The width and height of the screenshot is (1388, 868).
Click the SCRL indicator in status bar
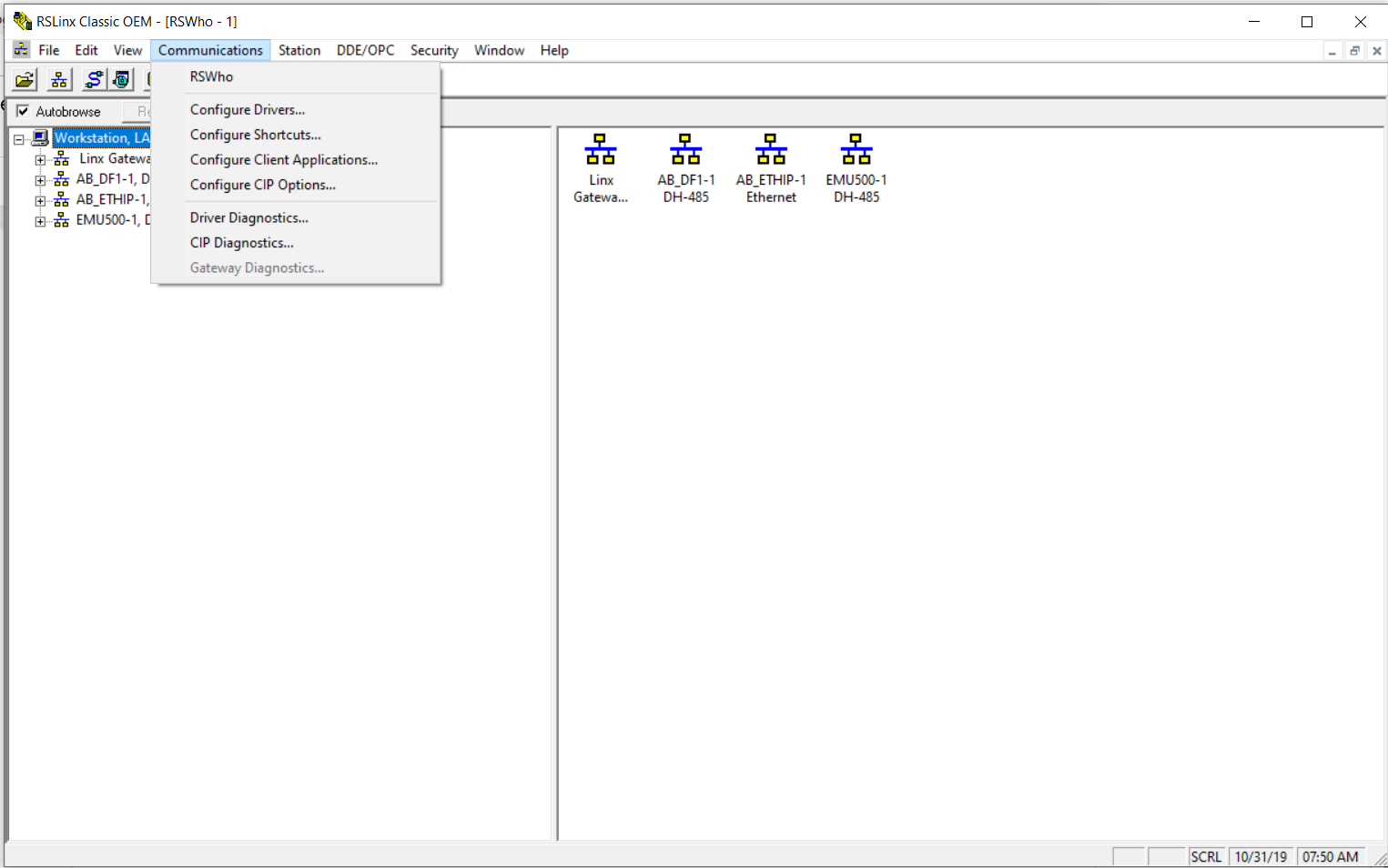[x=1206, y=857]
